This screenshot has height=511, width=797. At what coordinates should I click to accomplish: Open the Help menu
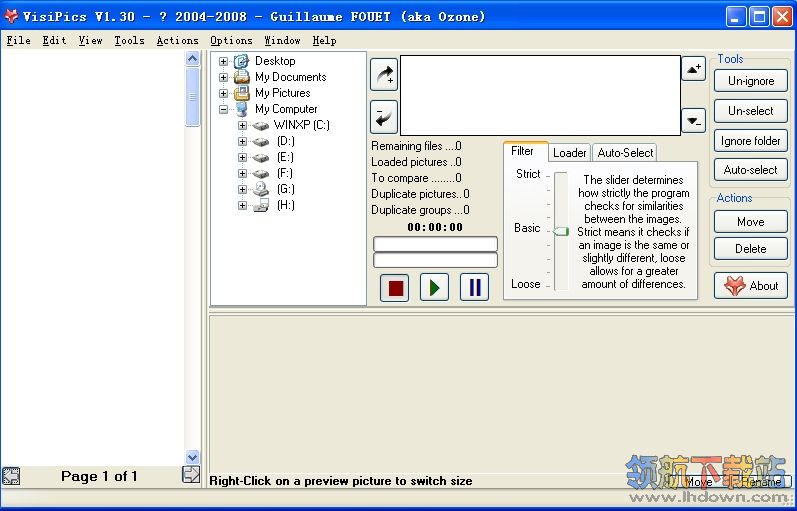coord(324,40)
